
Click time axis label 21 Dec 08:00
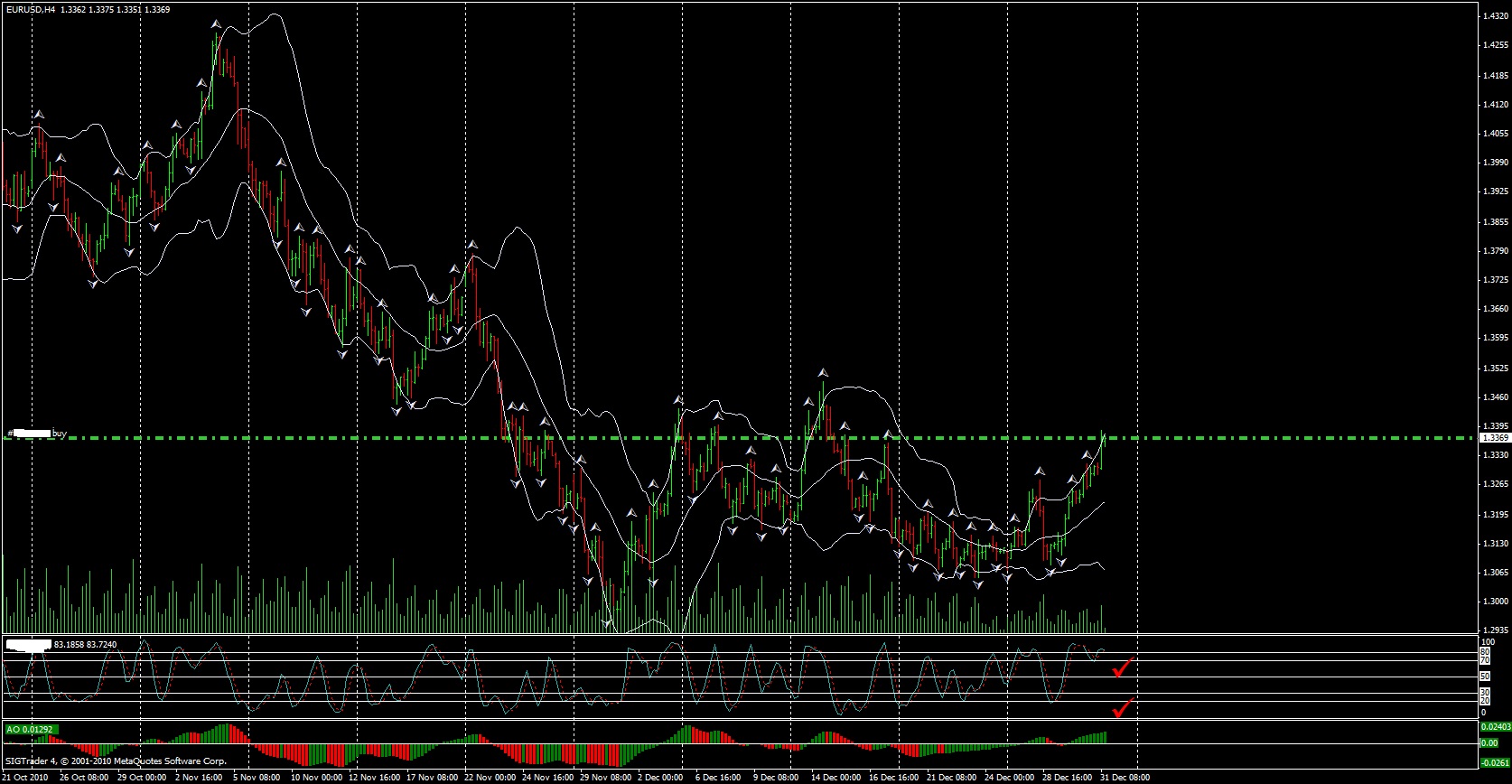952,777
